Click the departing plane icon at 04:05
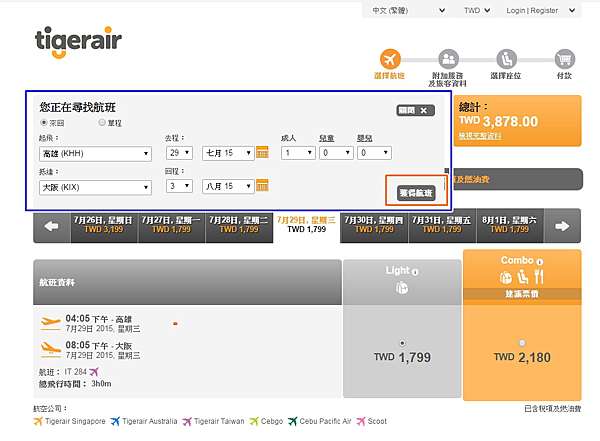The width and height of the screenshot is (600, 441). click(51, 323)
